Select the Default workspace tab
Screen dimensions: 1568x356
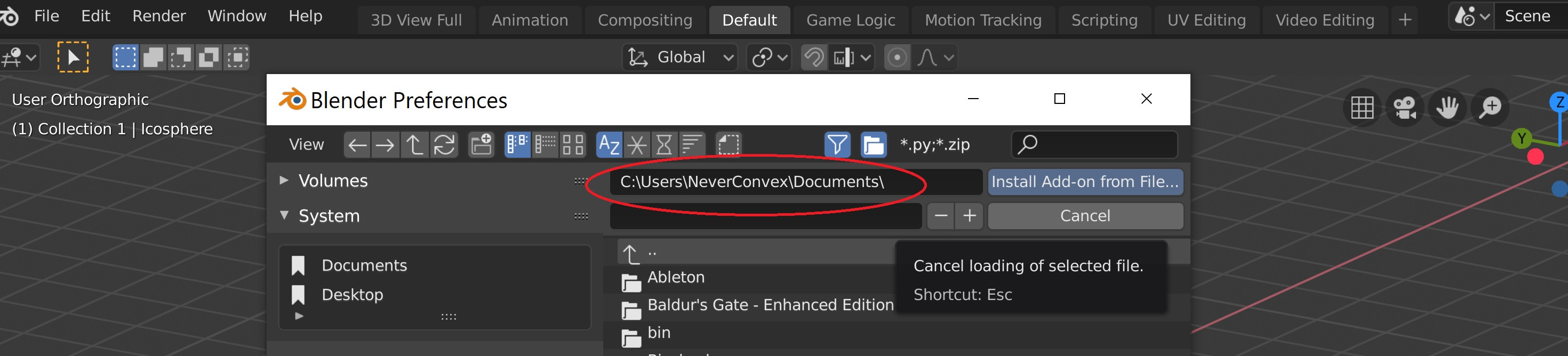tap(749, 20)
